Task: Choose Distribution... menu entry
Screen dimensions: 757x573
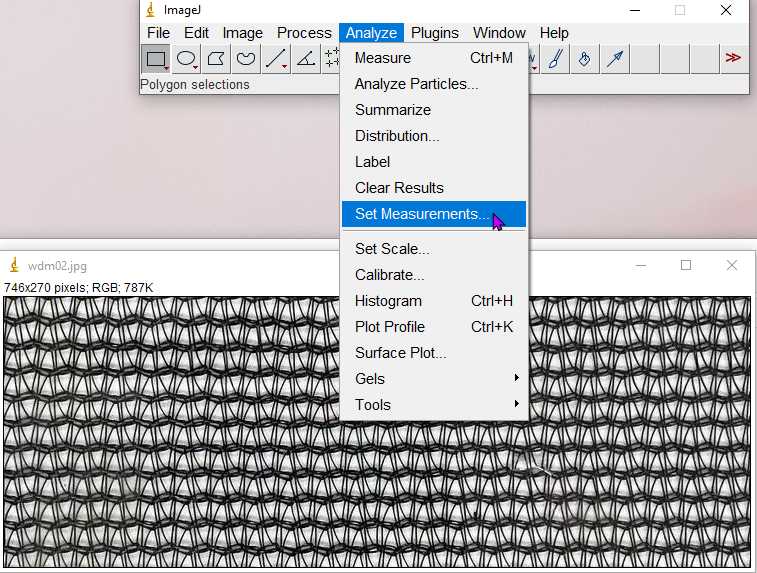Action: coord(434,136)
